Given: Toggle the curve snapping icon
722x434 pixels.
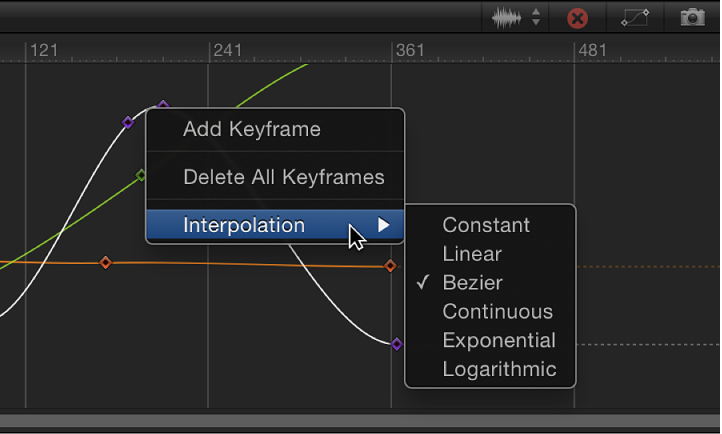Looking at the screenshot, I should (635, 18).
